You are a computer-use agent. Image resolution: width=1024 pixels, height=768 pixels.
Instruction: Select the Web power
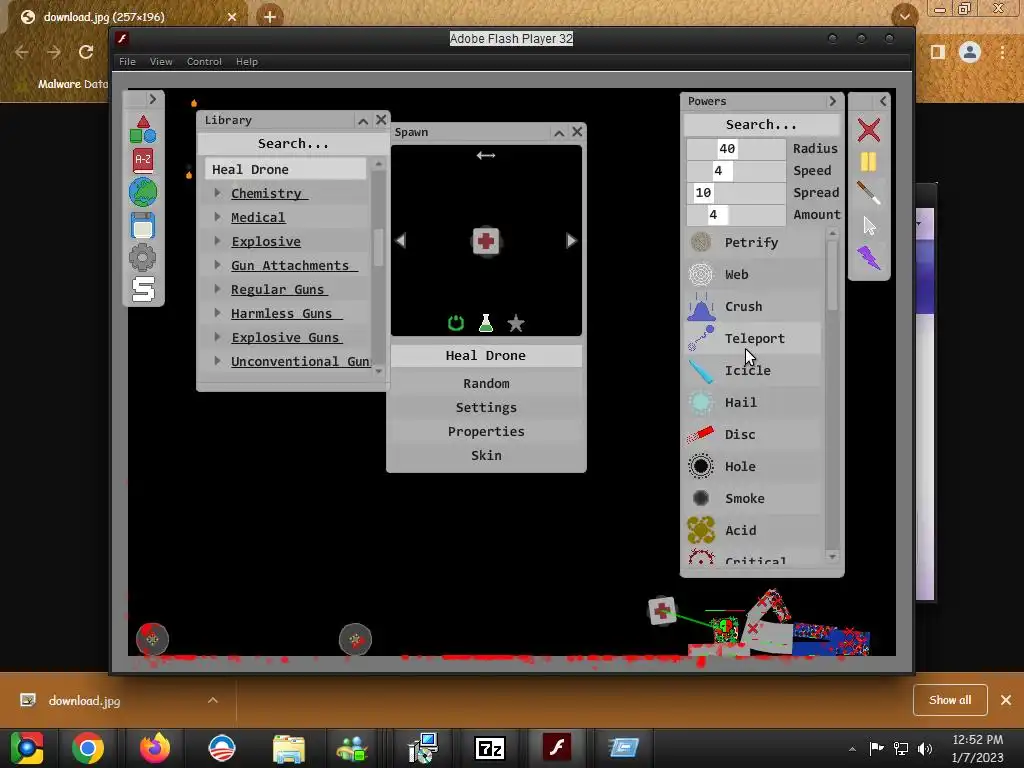[754, 274]
